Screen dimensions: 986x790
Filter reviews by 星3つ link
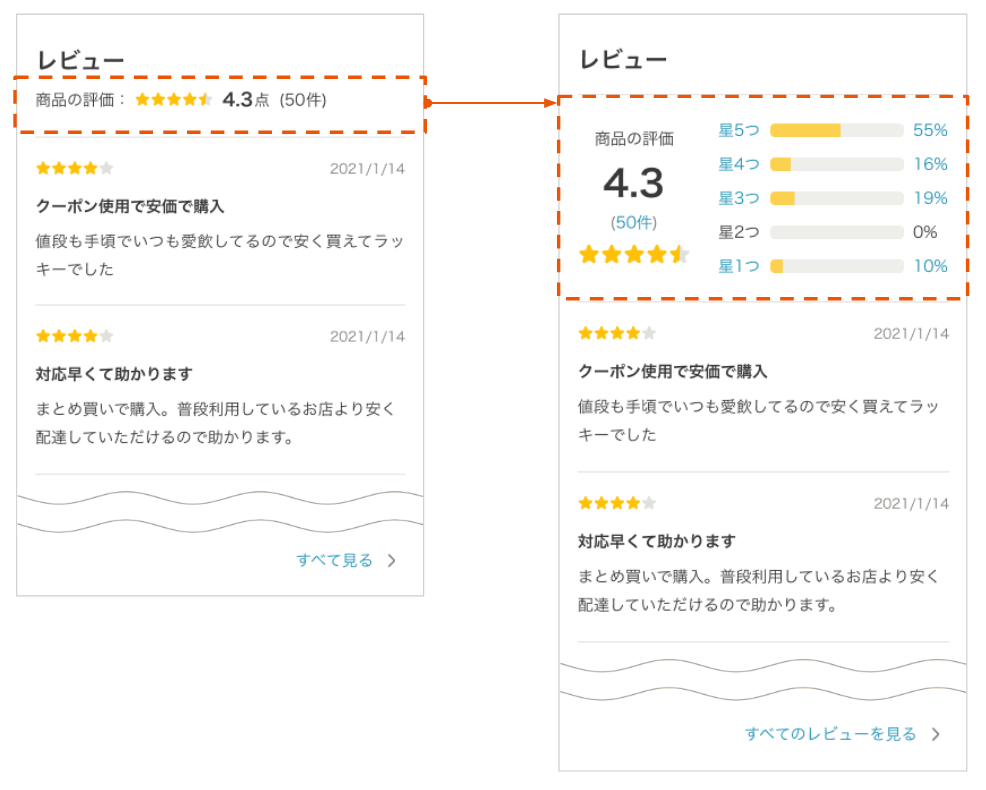click(x=738, y=198)
